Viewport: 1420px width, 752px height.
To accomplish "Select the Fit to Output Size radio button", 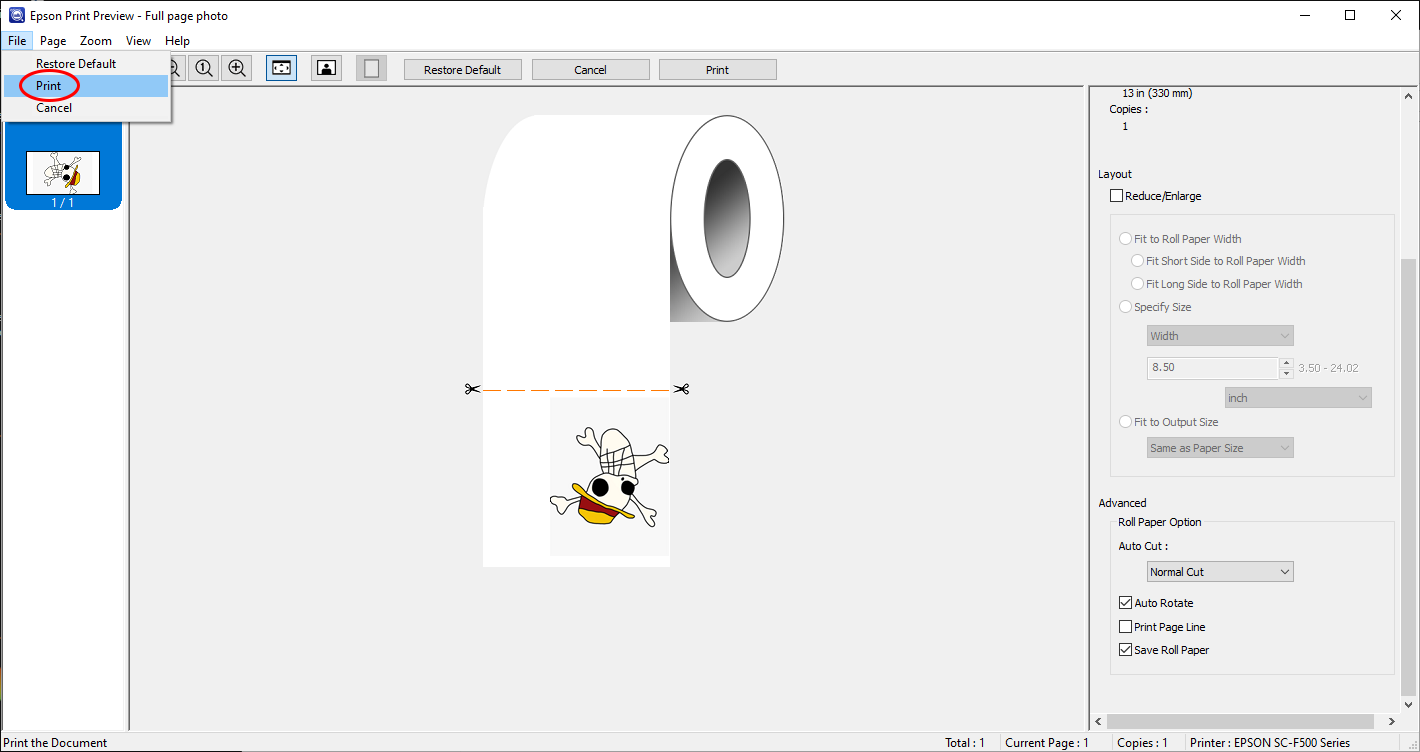I will pyautogui.click(x=1126, y=422).
